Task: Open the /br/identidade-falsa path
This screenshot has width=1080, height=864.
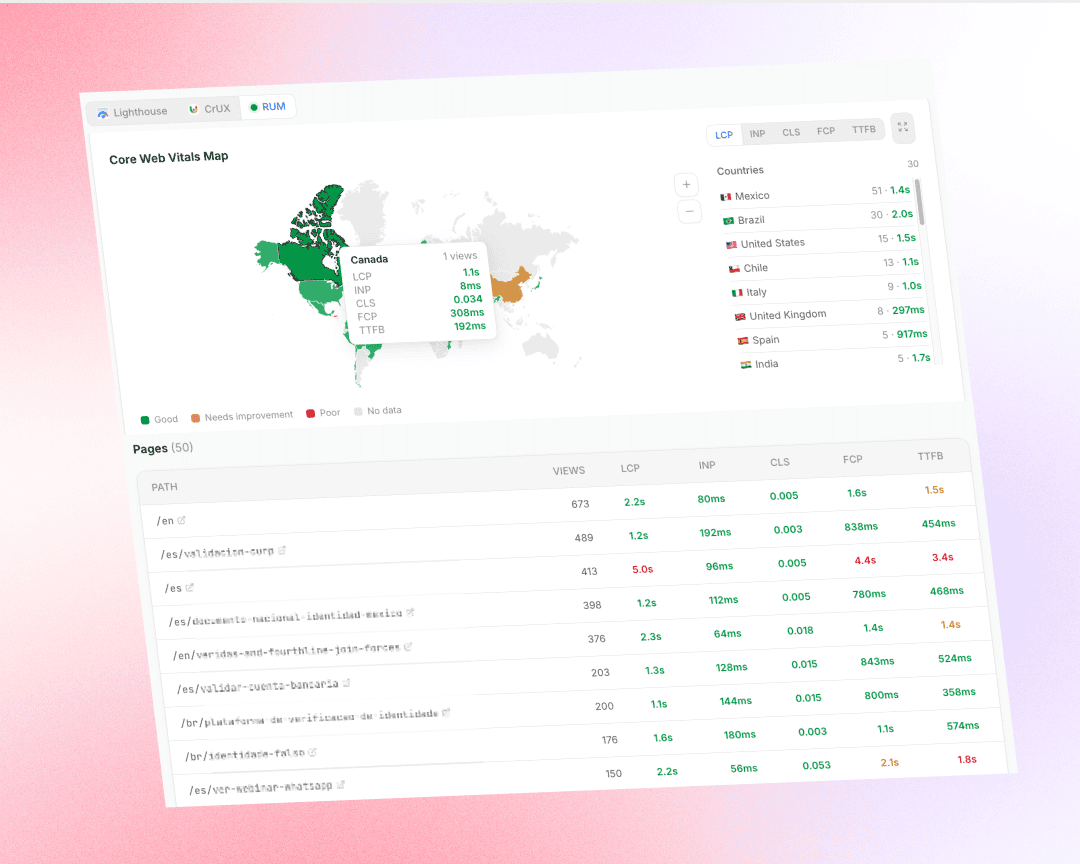Action: tap(245, 754)
